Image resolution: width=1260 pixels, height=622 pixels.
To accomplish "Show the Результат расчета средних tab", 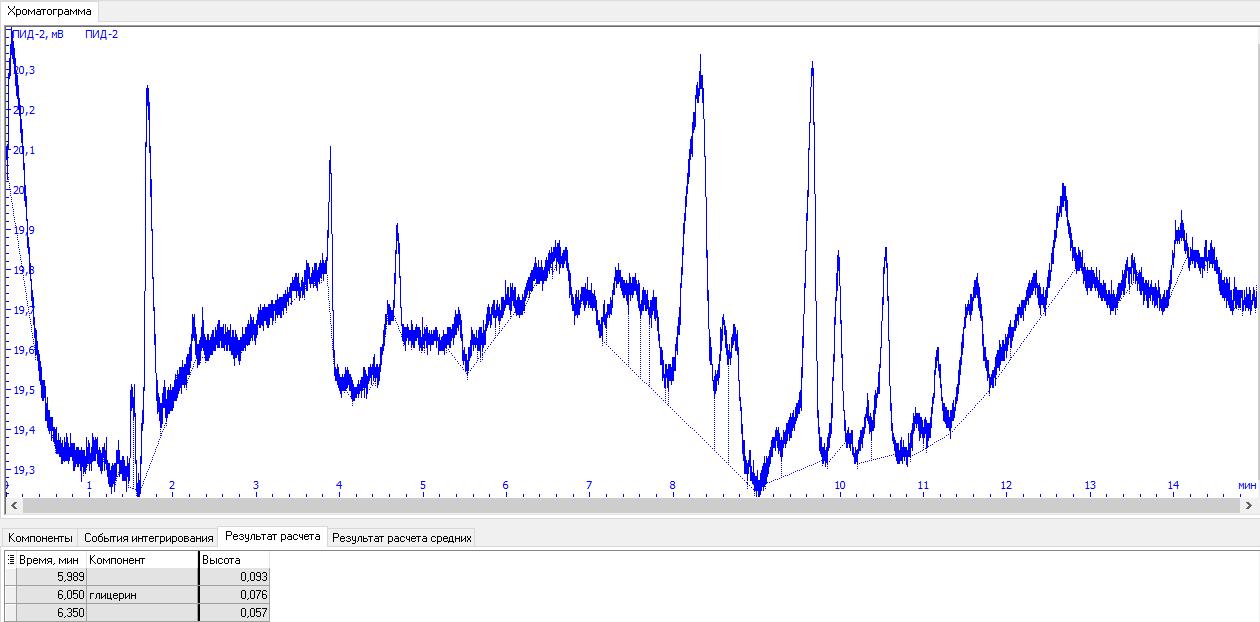I will pyautogui.click(x=401, y=538).
